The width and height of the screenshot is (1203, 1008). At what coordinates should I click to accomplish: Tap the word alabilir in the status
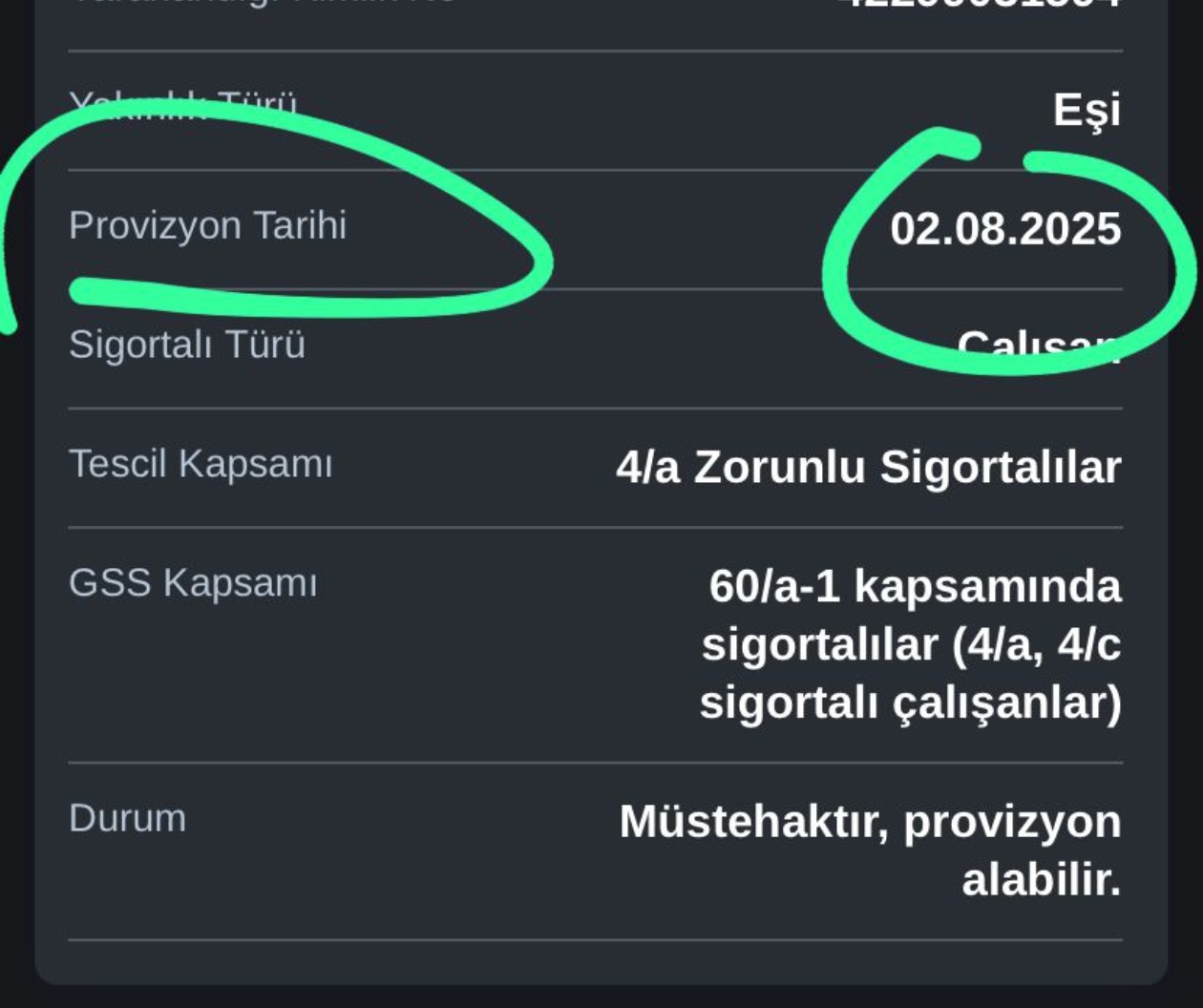(1041, 879)
